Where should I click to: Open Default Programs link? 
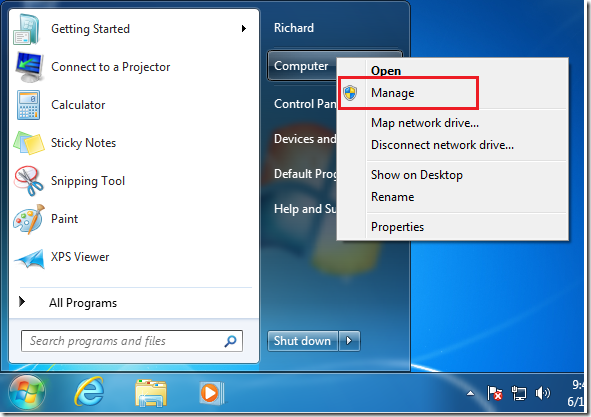[x=305, y=174]
